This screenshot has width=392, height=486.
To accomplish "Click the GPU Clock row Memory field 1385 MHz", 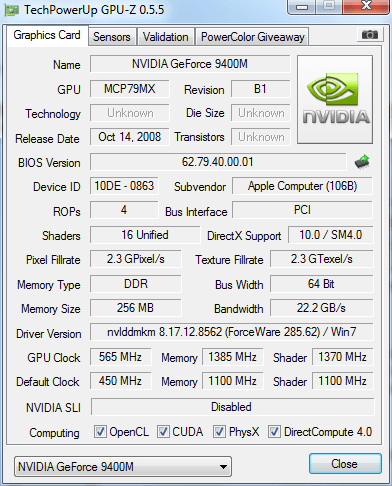I will [x=232, y=357].
